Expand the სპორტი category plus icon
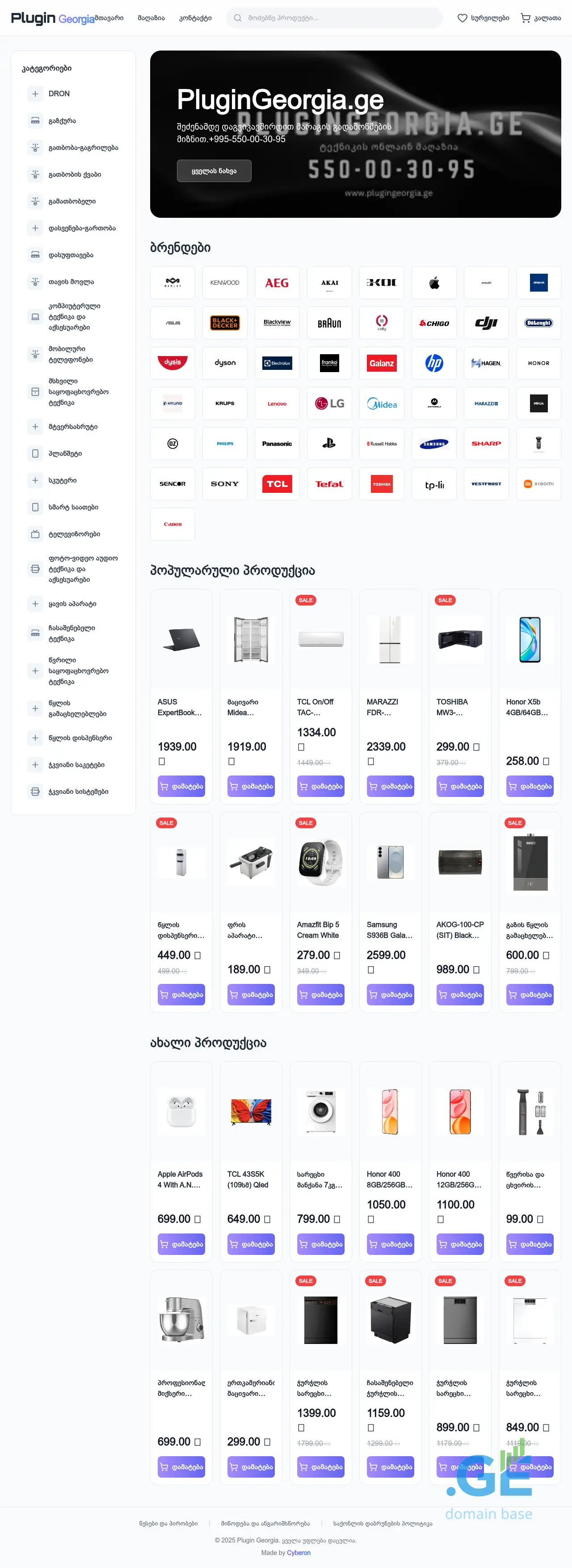 tap(35, 480)
